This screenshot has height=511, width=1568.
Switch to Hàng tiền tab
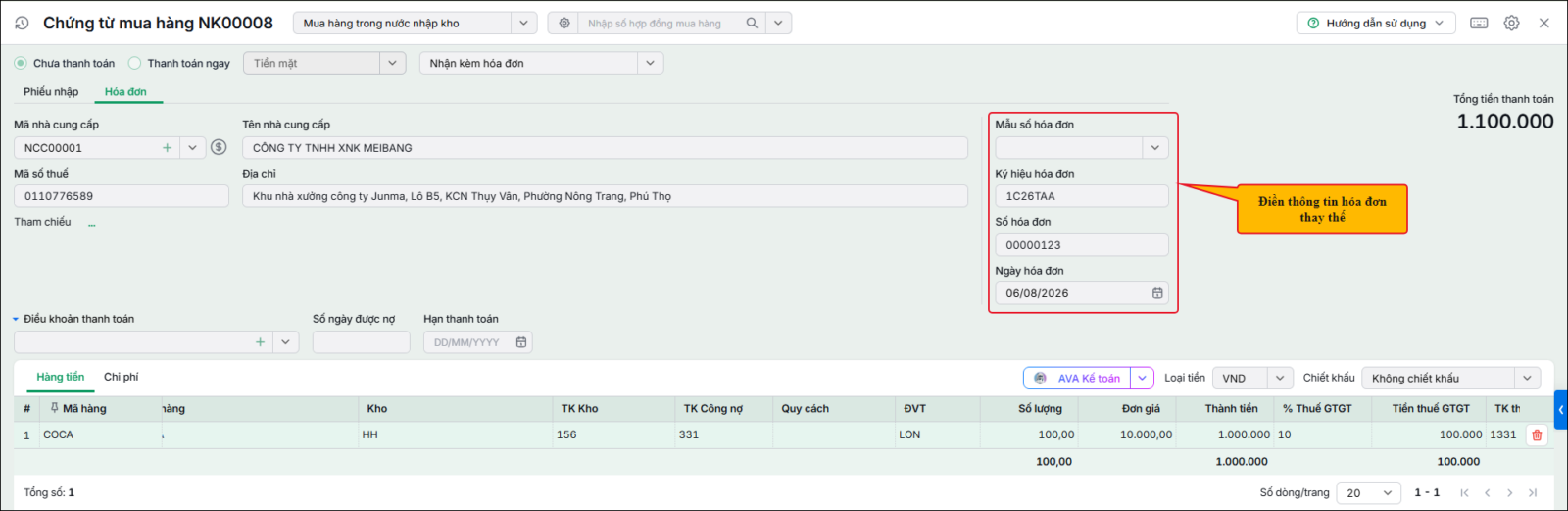[61, 377]
